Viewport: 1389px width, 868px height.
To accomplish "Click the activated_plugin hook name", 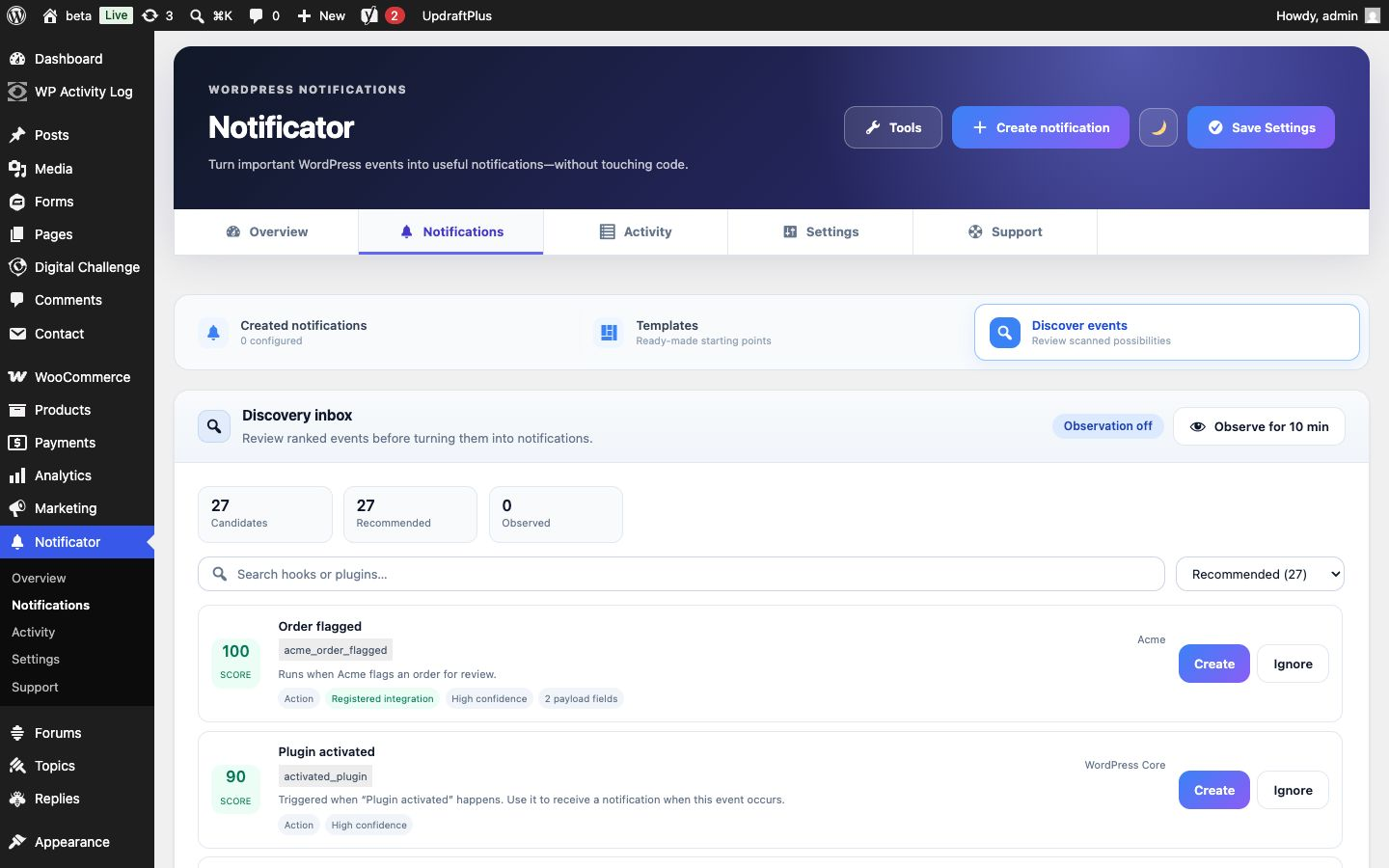I will [x=325, y=776].
